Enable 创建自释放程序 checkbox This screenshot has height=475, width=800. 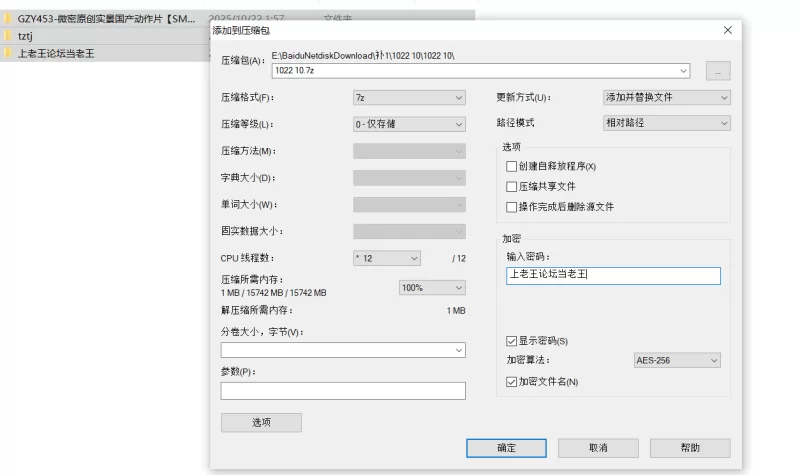point(512,166)
